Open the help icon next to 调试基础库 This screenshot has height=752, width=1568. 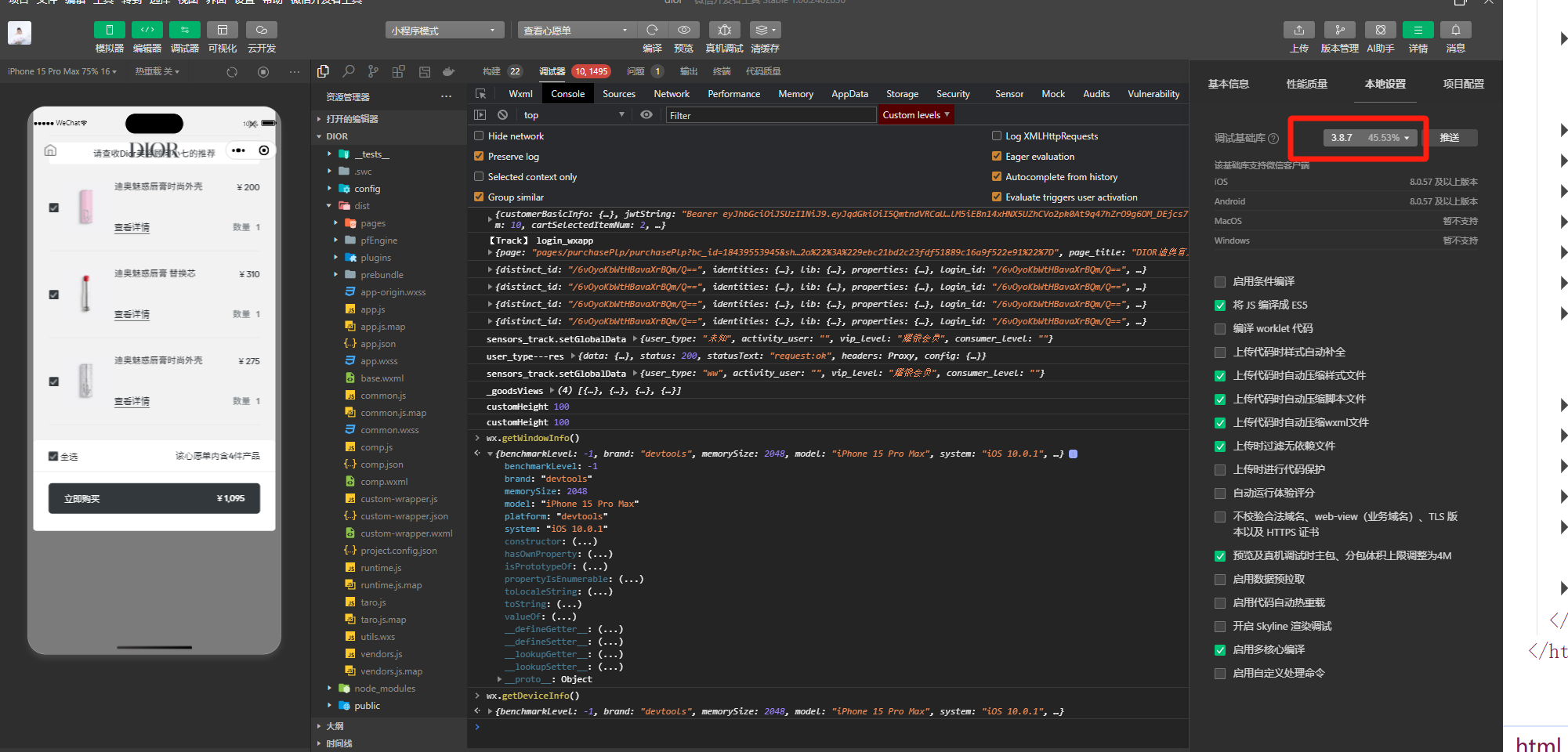tap(1273, 139)
